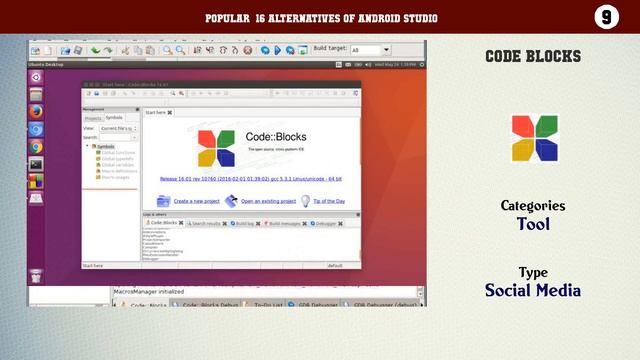Select Macro definitions in the symbols tree

coord(117,171)
